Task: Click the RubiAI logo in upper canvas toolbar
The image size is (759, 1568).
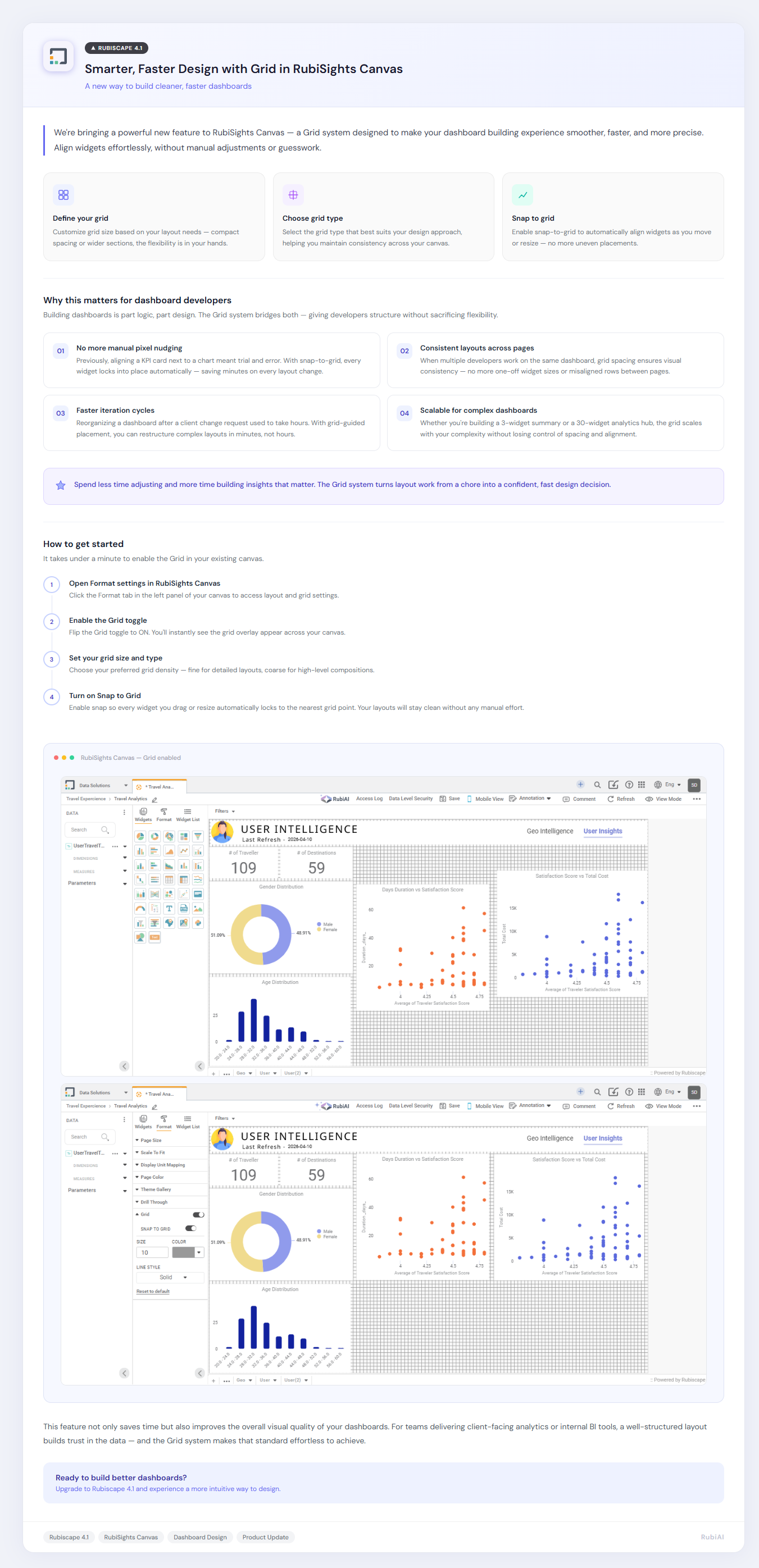Action: tap(335, 799)
